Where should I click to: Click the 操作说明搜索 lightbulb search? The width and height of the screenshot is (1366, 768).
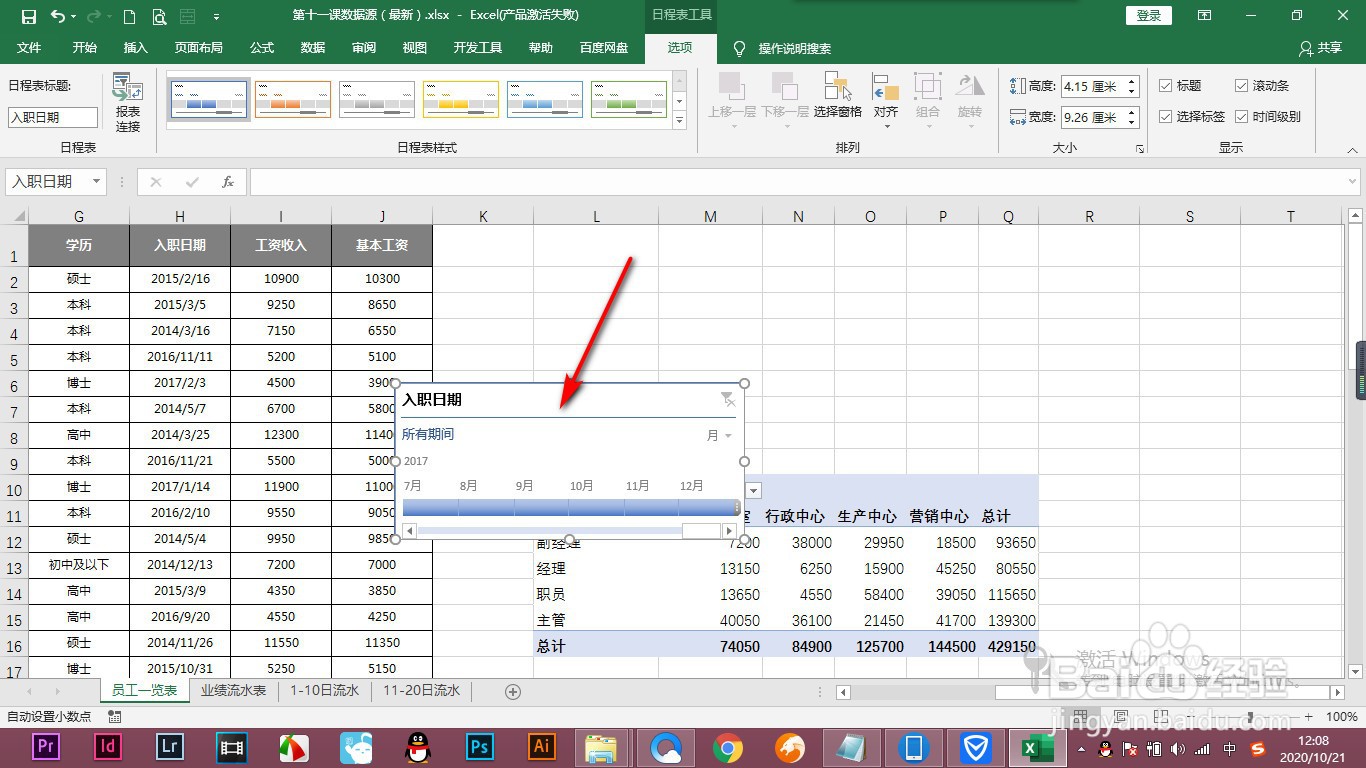point(782,48)
